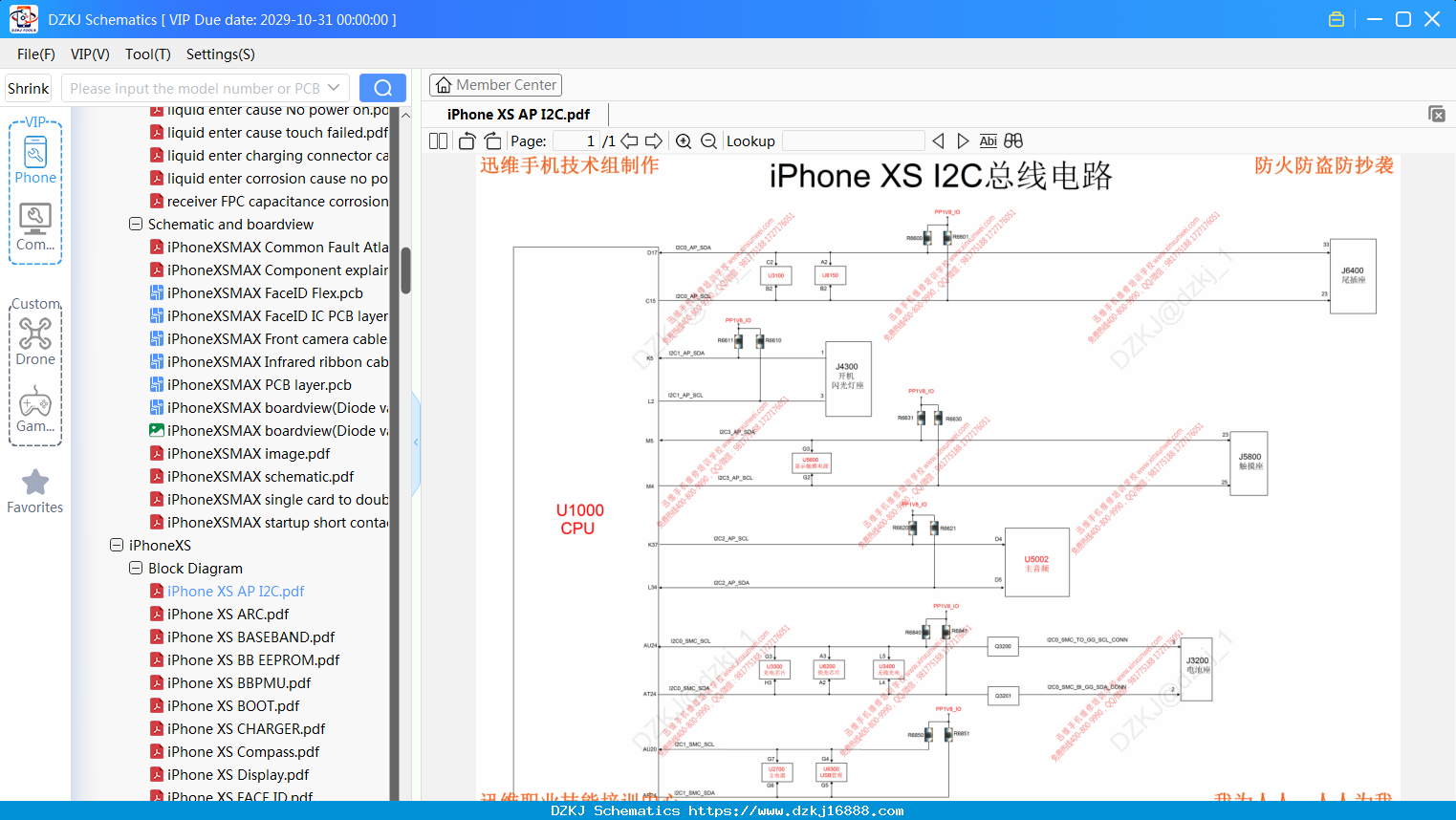Click the Abi text-match icon
The height and width of the screenshot is (820, 1456).
[989, 141]
